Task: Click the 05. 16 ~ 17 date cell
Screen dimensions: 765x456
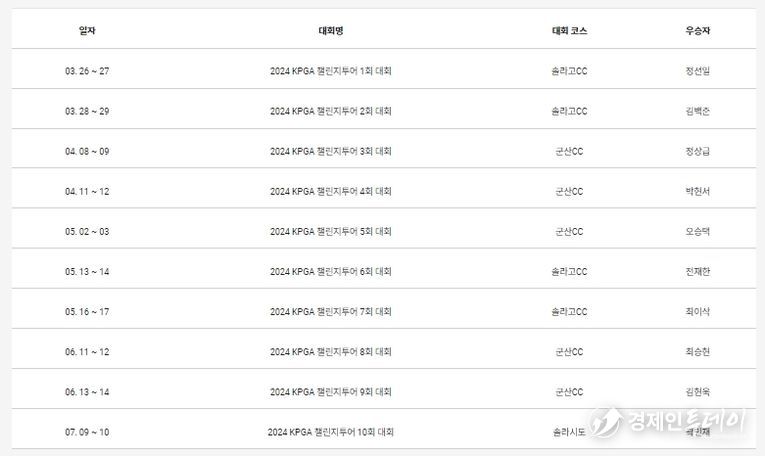Action: (87, 312)
